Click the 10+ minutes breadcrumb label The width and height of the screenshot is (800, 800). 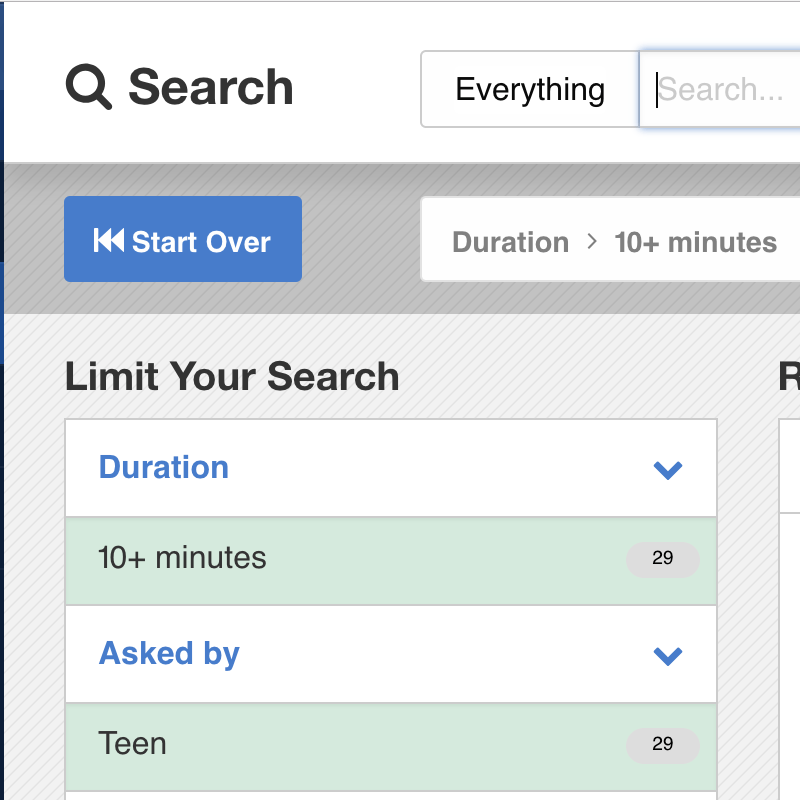[x=696, y=242]
